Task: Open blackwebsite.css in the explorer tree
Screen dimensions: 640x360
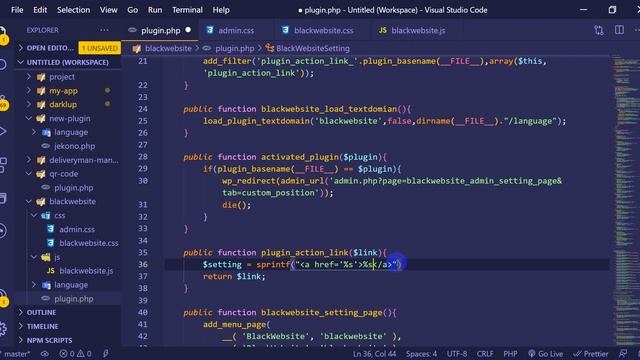Action: coord(89,243)
